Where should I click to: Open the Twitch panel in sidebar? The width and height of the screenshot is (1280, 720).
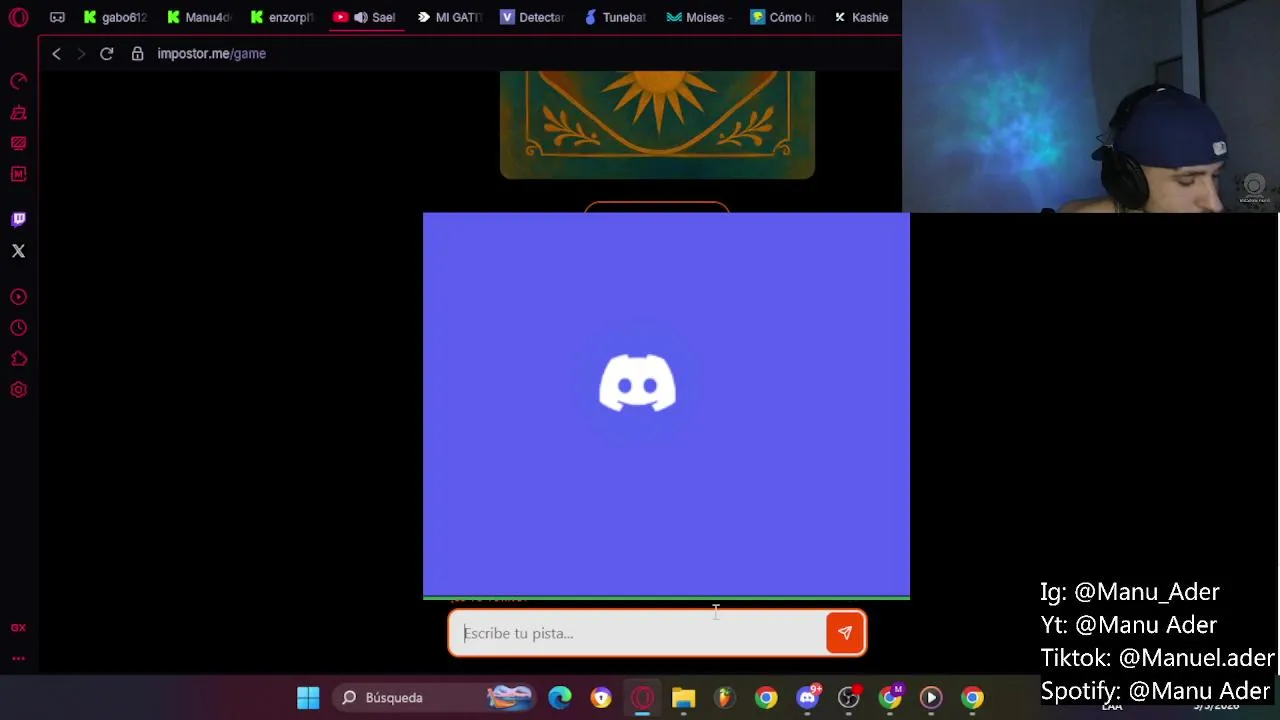(x=18, y=219)
